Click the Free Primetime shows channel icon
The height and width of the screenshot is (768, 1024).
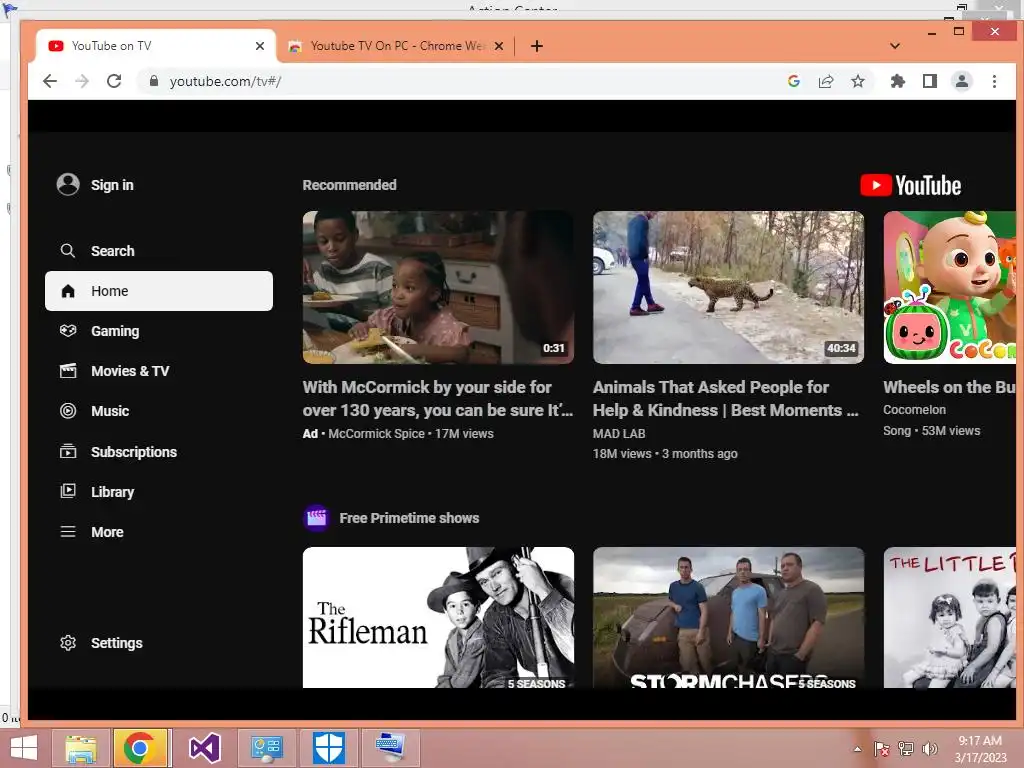tap(317, 519)
